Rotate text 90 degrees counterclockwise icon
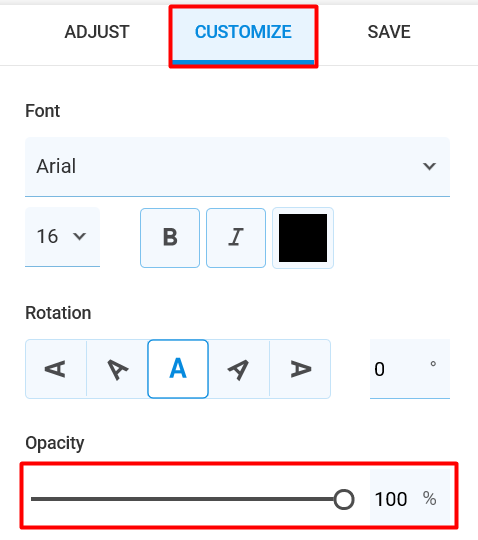Screen dimensions: 478x540 pyautogui.click(x=56, y=369)
